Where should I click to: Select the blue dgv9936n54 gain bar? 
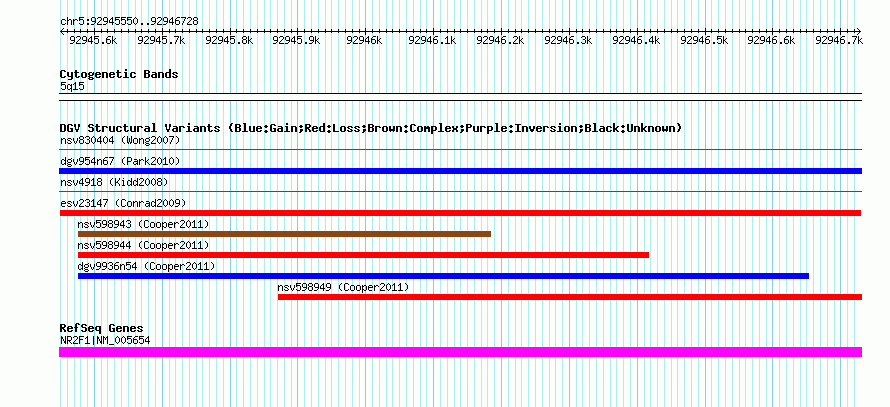point(443,276)
